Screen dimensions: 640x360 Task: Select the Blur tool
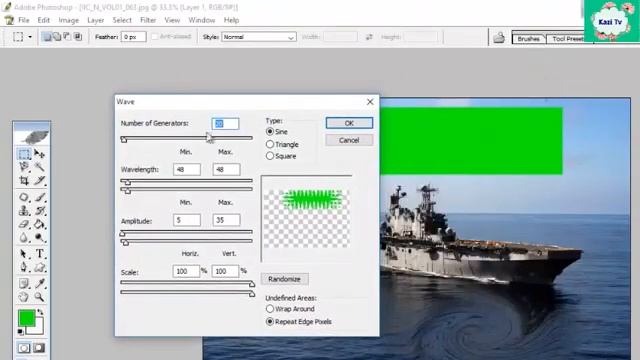pyautogui.click(x=24, y=237)
